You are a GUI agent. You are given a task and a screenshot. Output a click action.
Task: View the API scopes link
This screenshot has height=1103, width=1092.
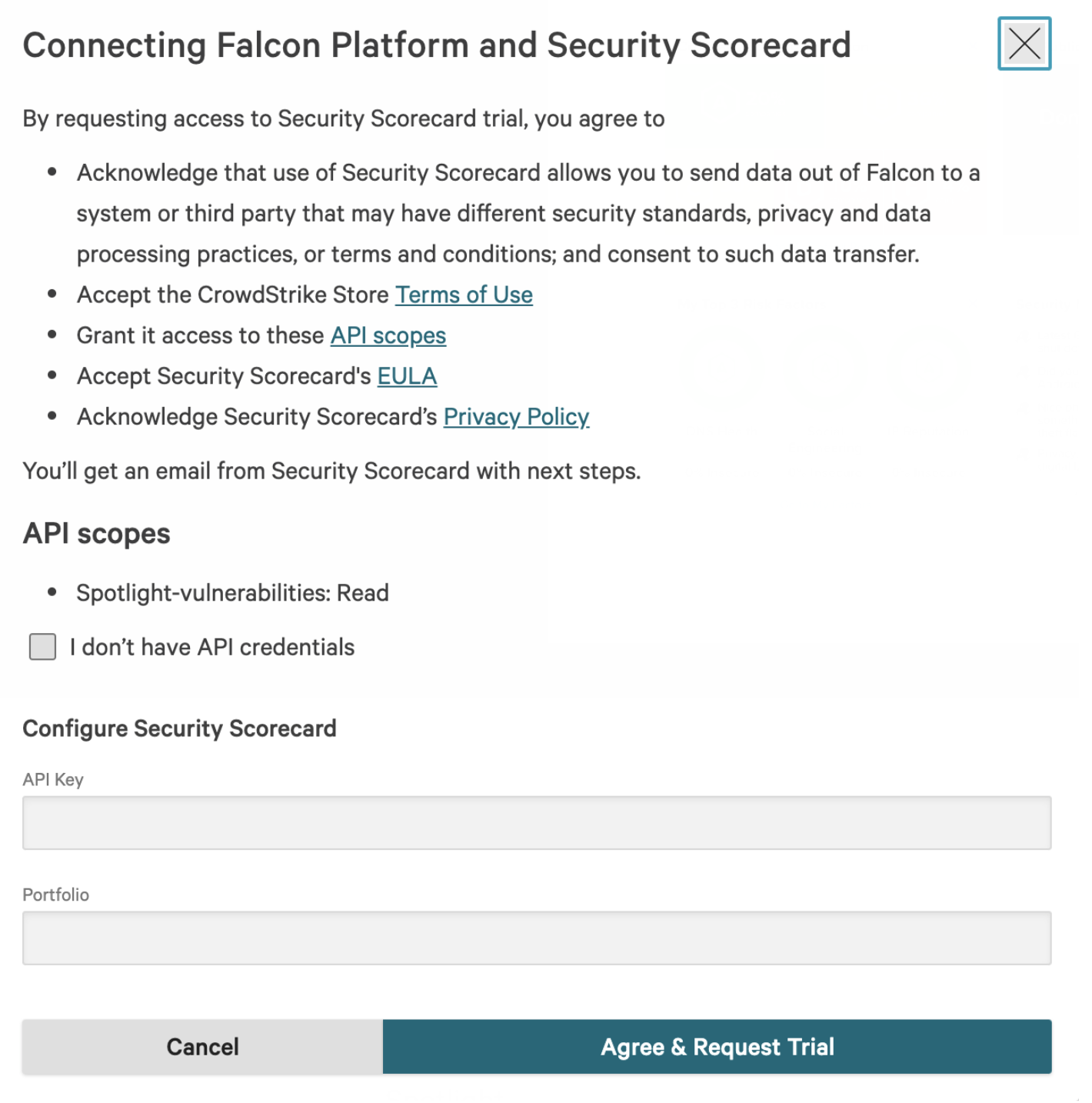click(x=388, y=335)
